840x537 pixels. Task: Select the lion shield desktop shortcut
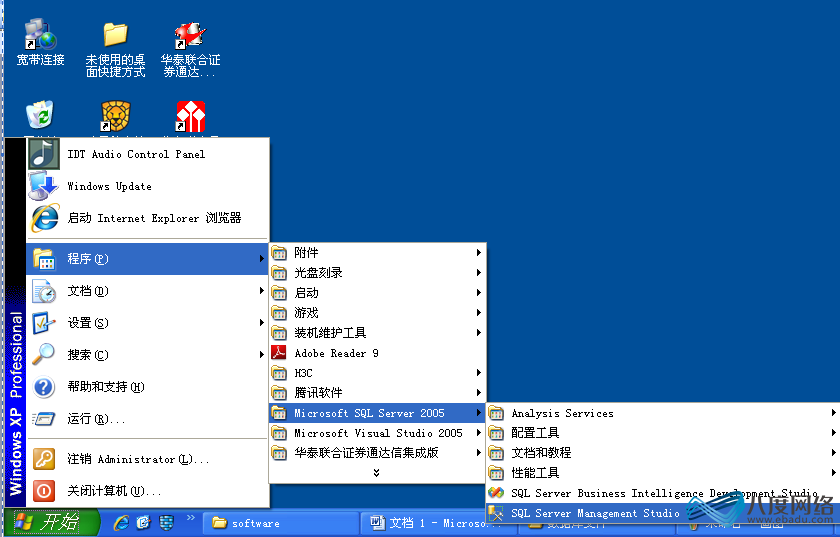click(116, 116)
